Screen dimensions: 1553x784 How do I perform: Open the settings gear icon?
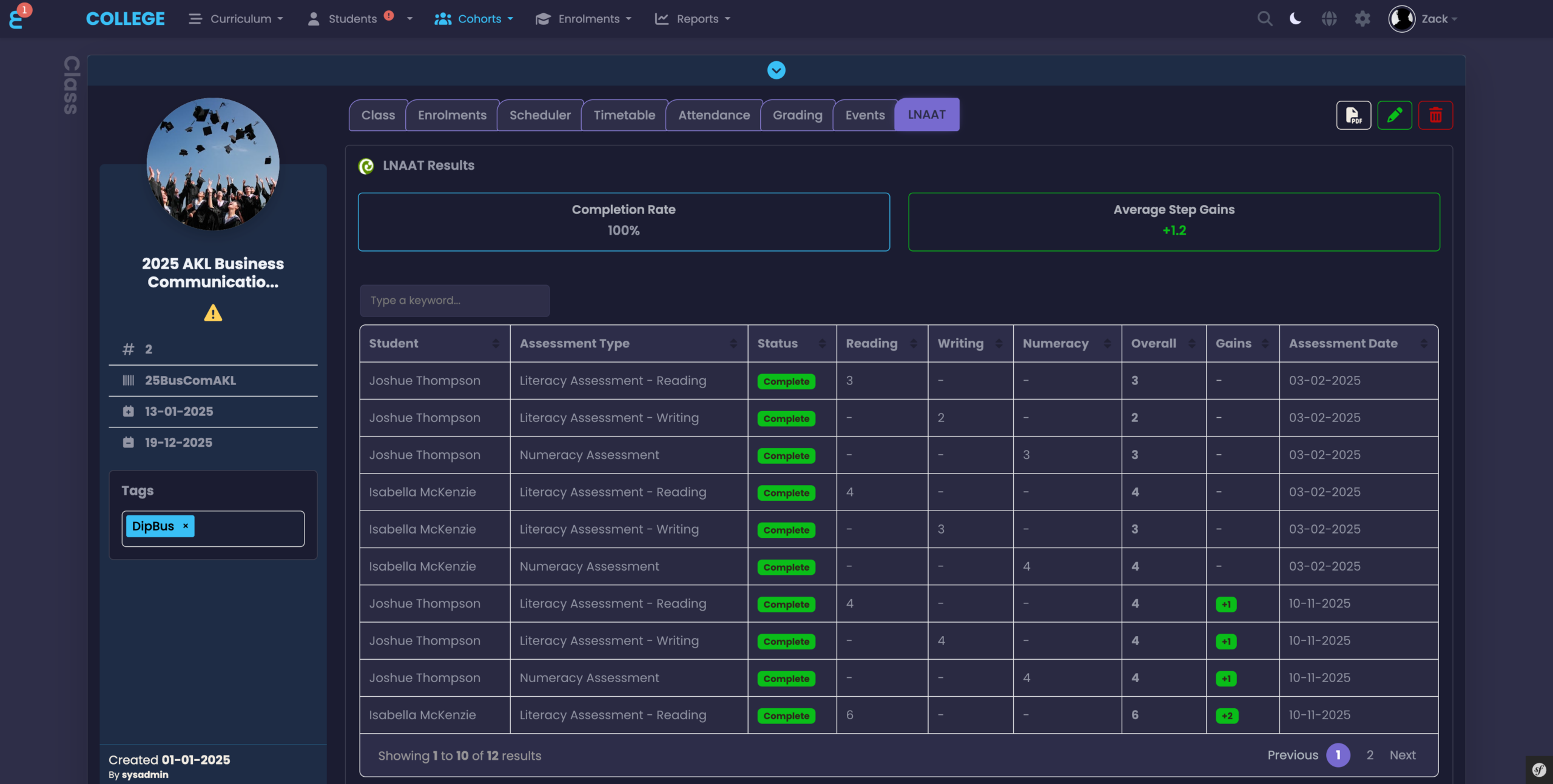pyautogui.click(x=1363, y=18)
